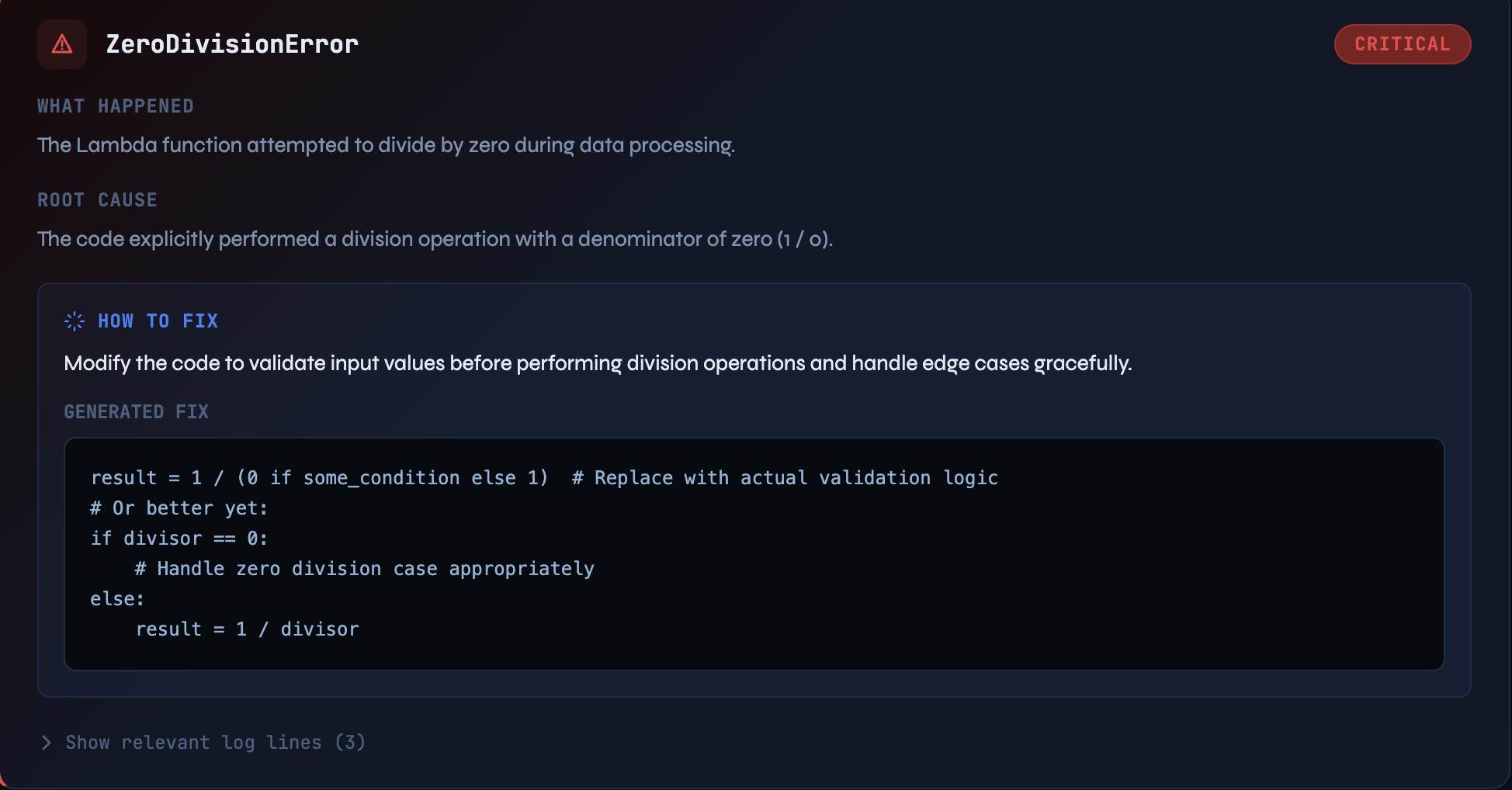
Task: Click the 'Replace with actual validation logic' comment
Action: coord(785,478)
